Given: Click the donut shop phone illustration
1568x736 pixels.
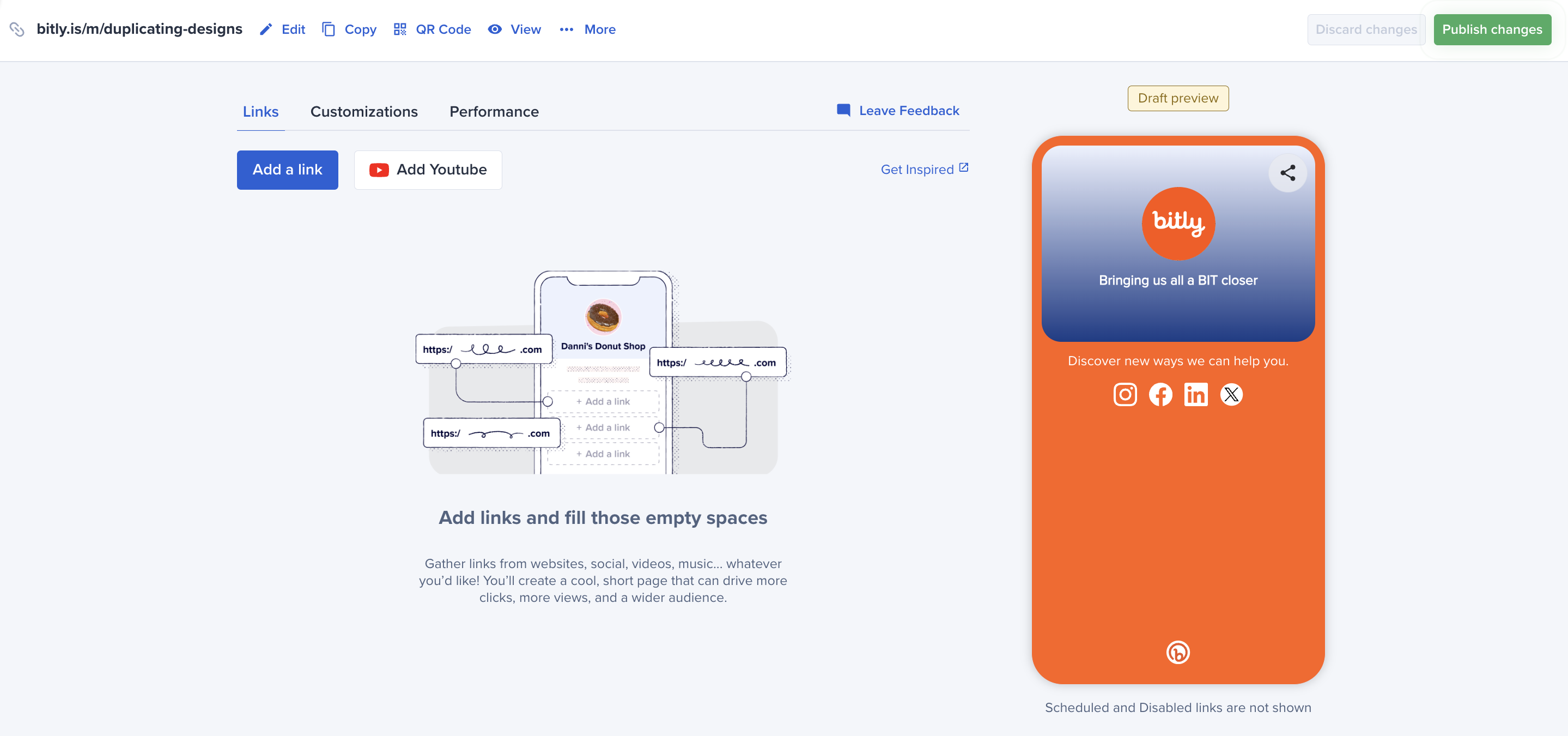Looking at the screenshot, I should (x=603, y=372).
